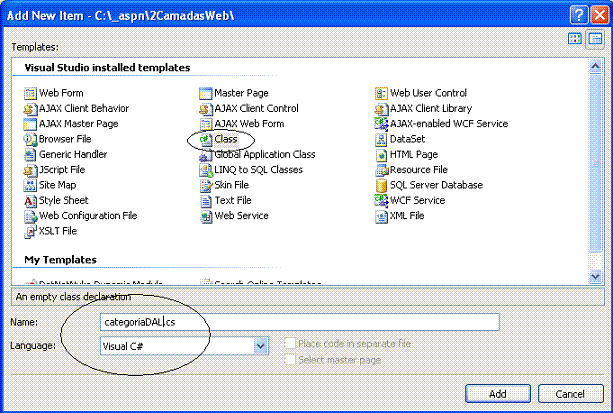Select the C# Class template icon

click(206, 139)
